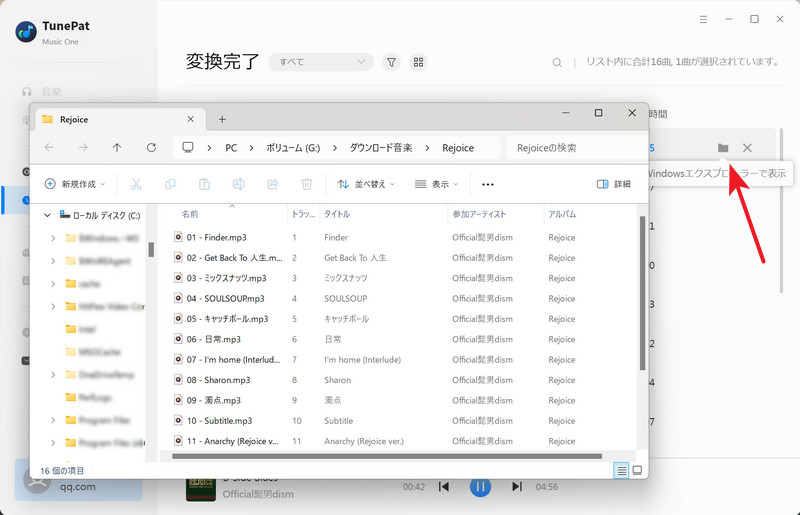Open the 並べ替え sort dropdown
Image resolution: width=800 pixels, height=515 pixels.
click(x=366, y=184)
